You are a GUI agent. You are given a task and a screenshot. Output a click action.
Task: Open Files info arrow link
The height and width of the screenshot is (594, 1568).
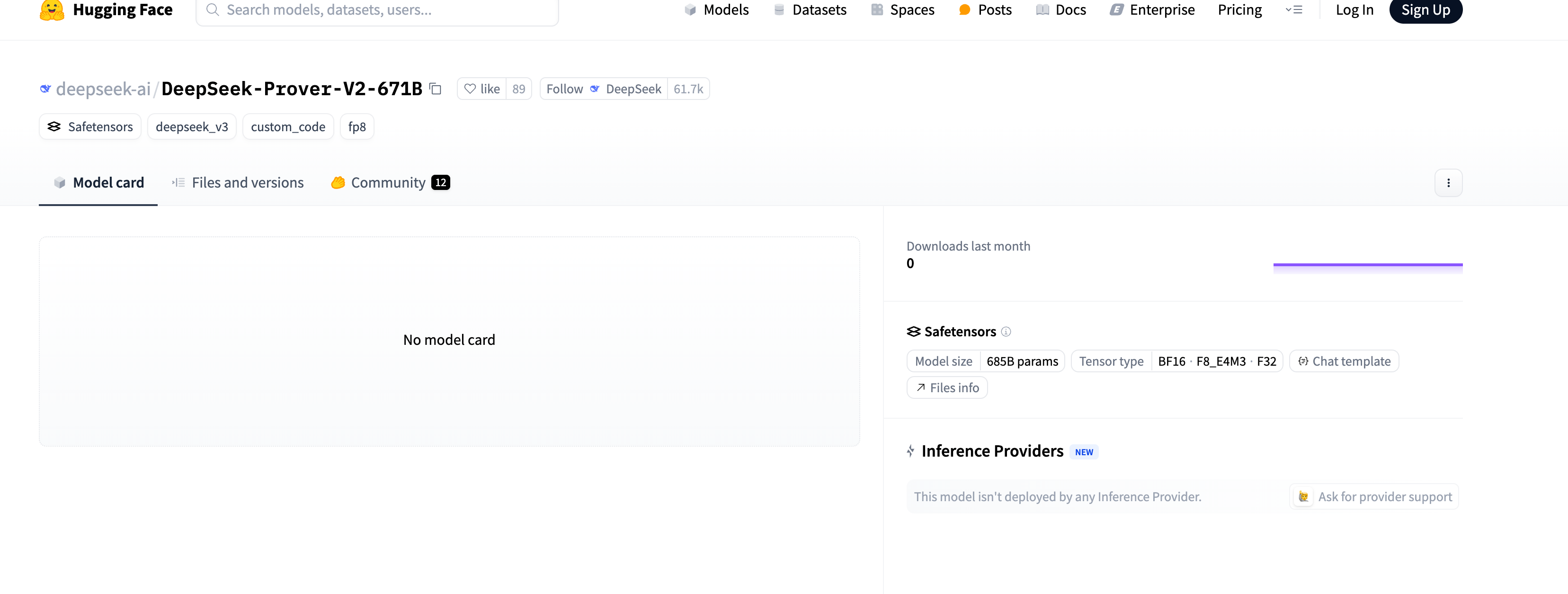947,387
